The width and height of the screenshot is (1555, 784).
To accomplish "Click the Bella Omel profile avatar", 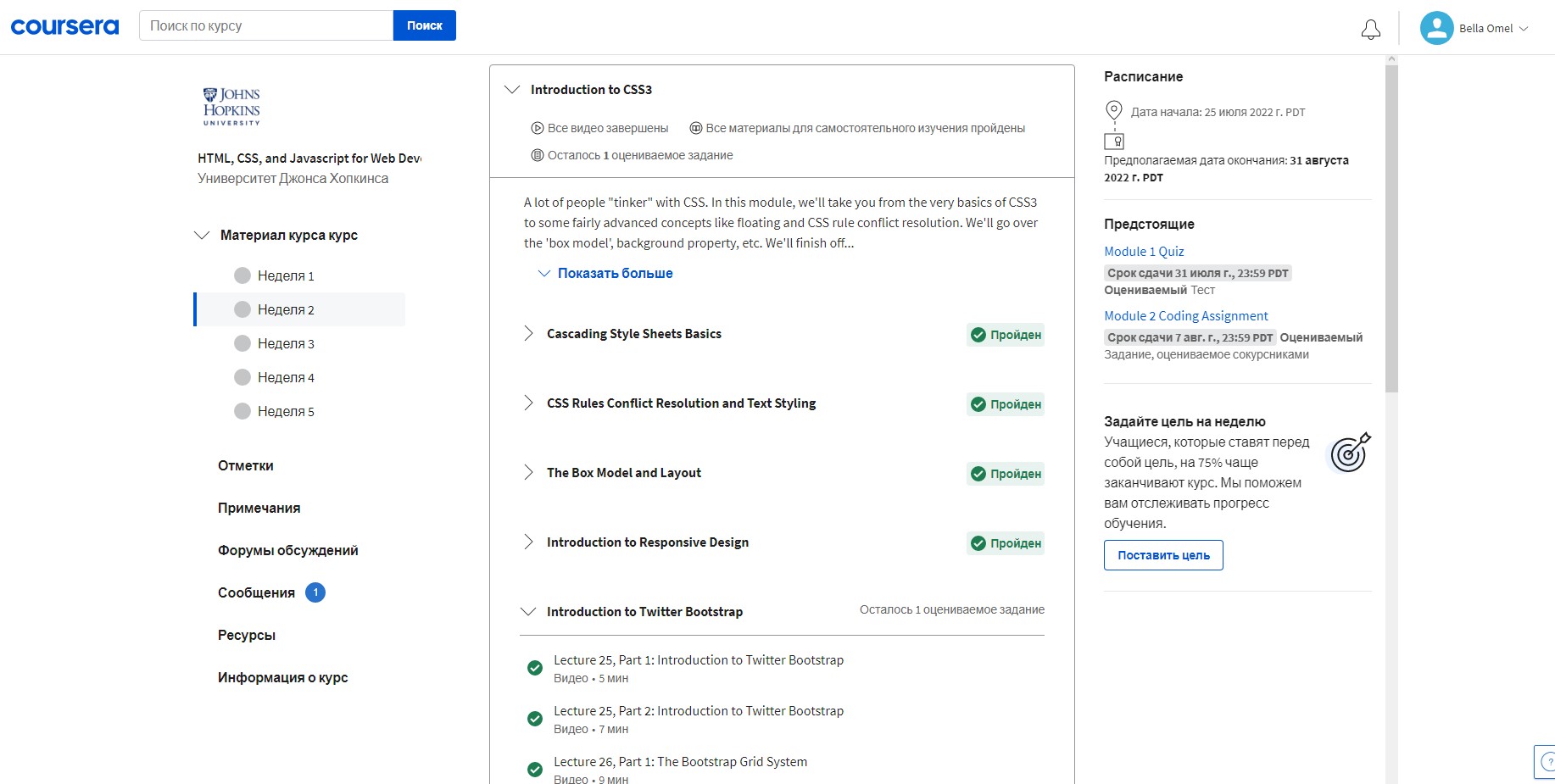I will click(1436, 28).
